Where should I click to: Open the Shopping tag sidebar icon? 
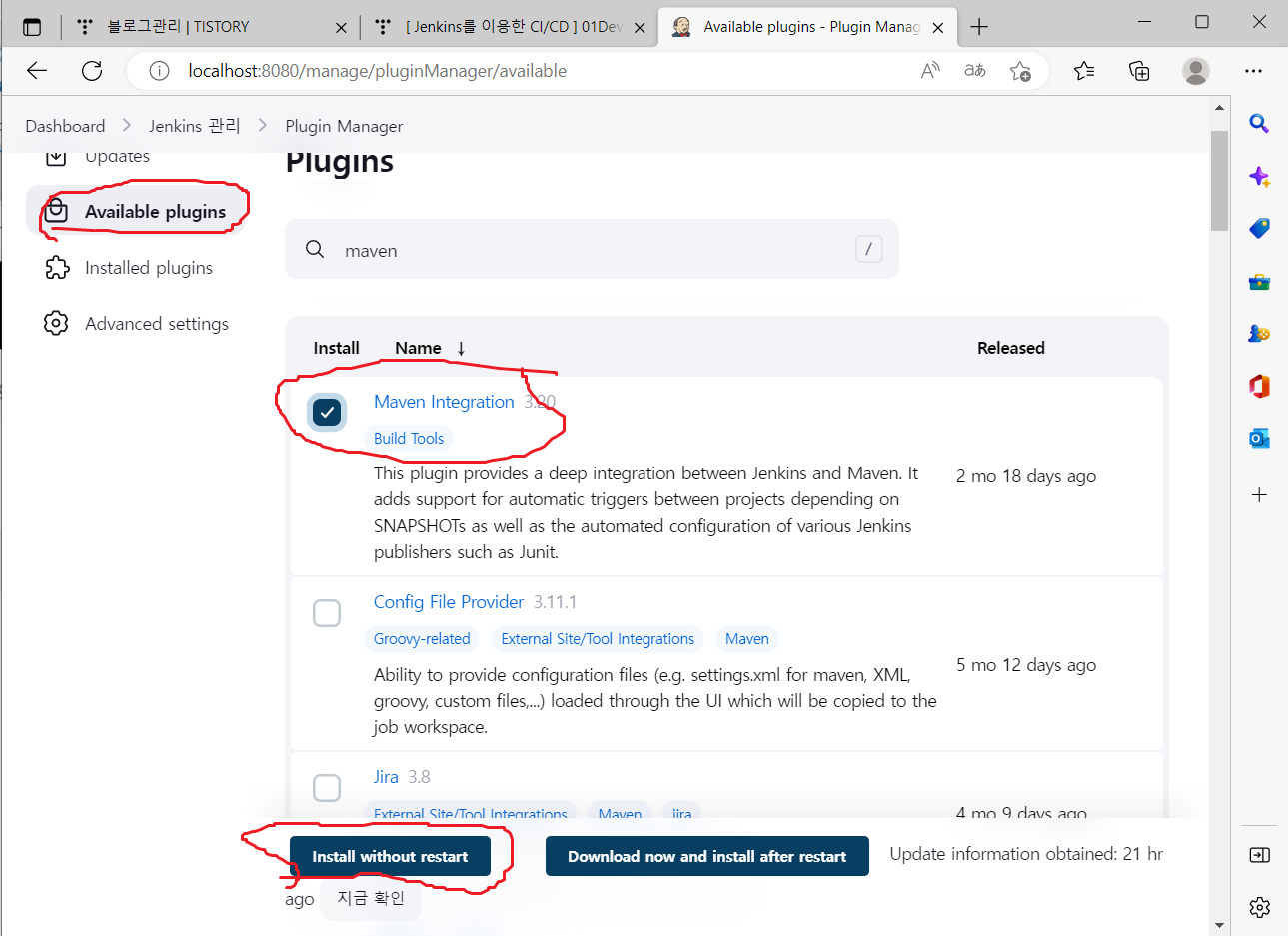[1259, 229]
